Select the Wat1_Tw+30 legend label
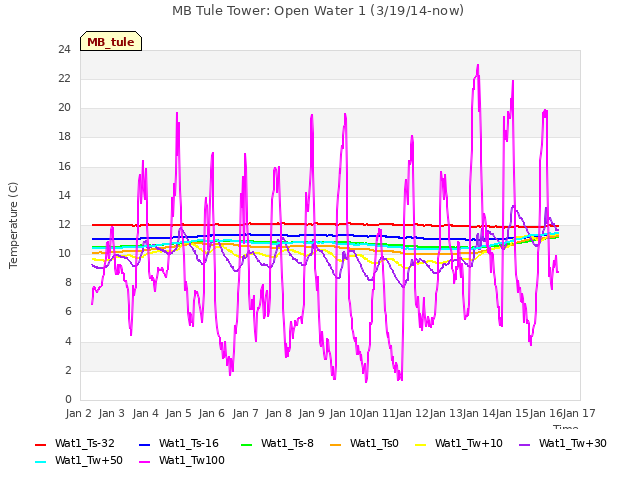 [x=573, y=443]
